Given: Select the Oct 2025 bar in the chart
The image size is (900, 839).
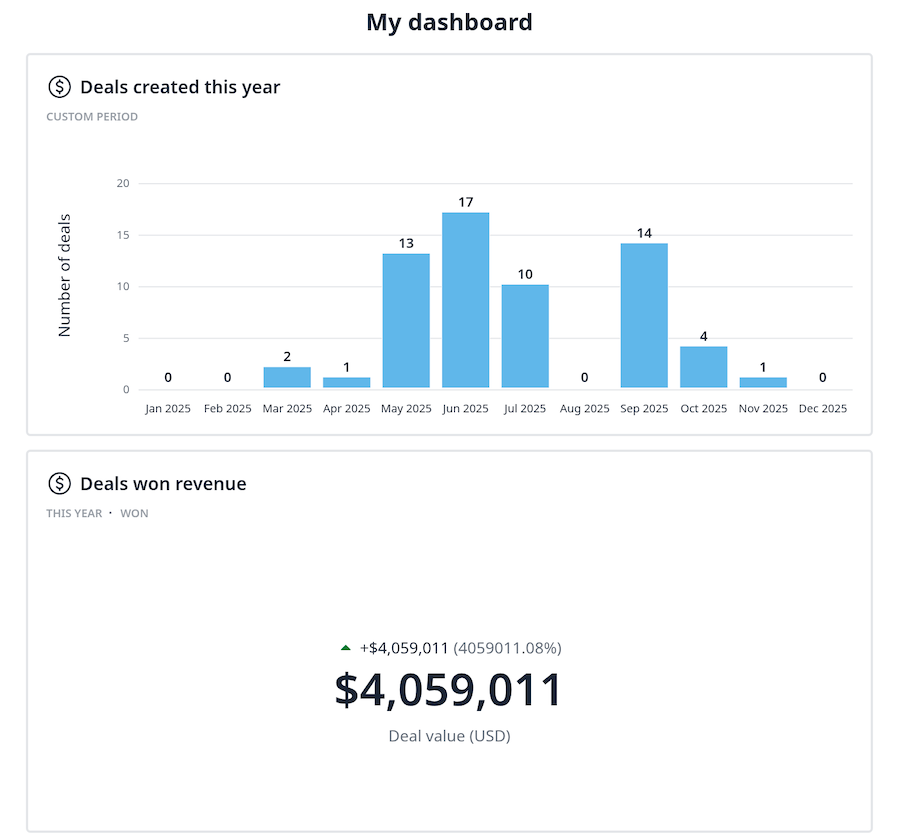Looking at the screenshot, I should click(703, 367).
